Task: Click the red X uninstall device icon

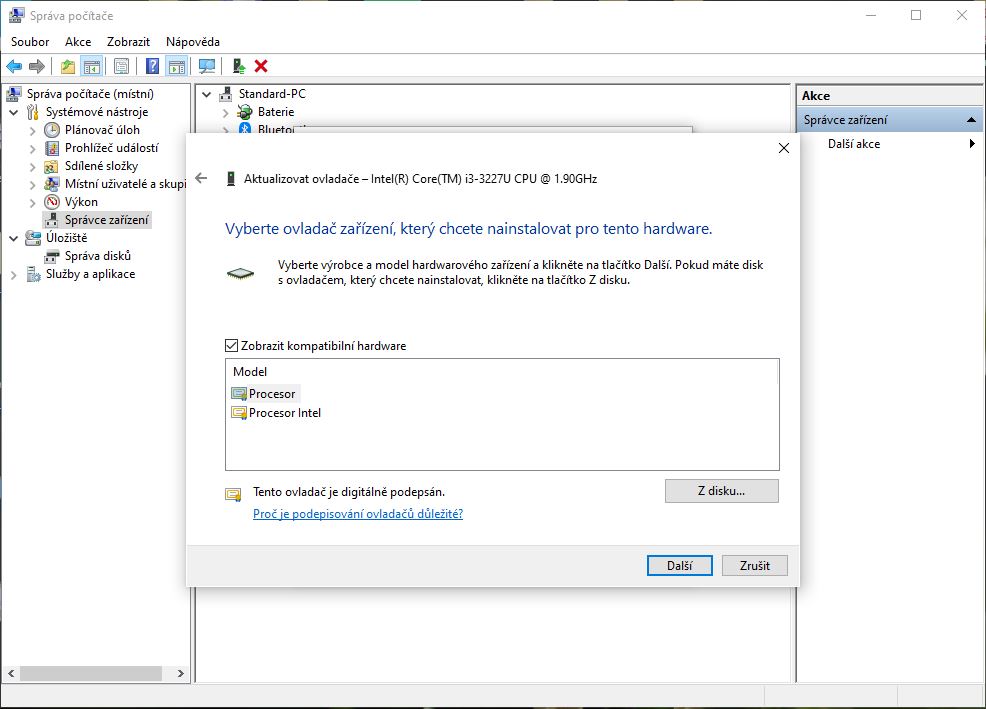Action: pyautogui.click(x=261, y=66)
